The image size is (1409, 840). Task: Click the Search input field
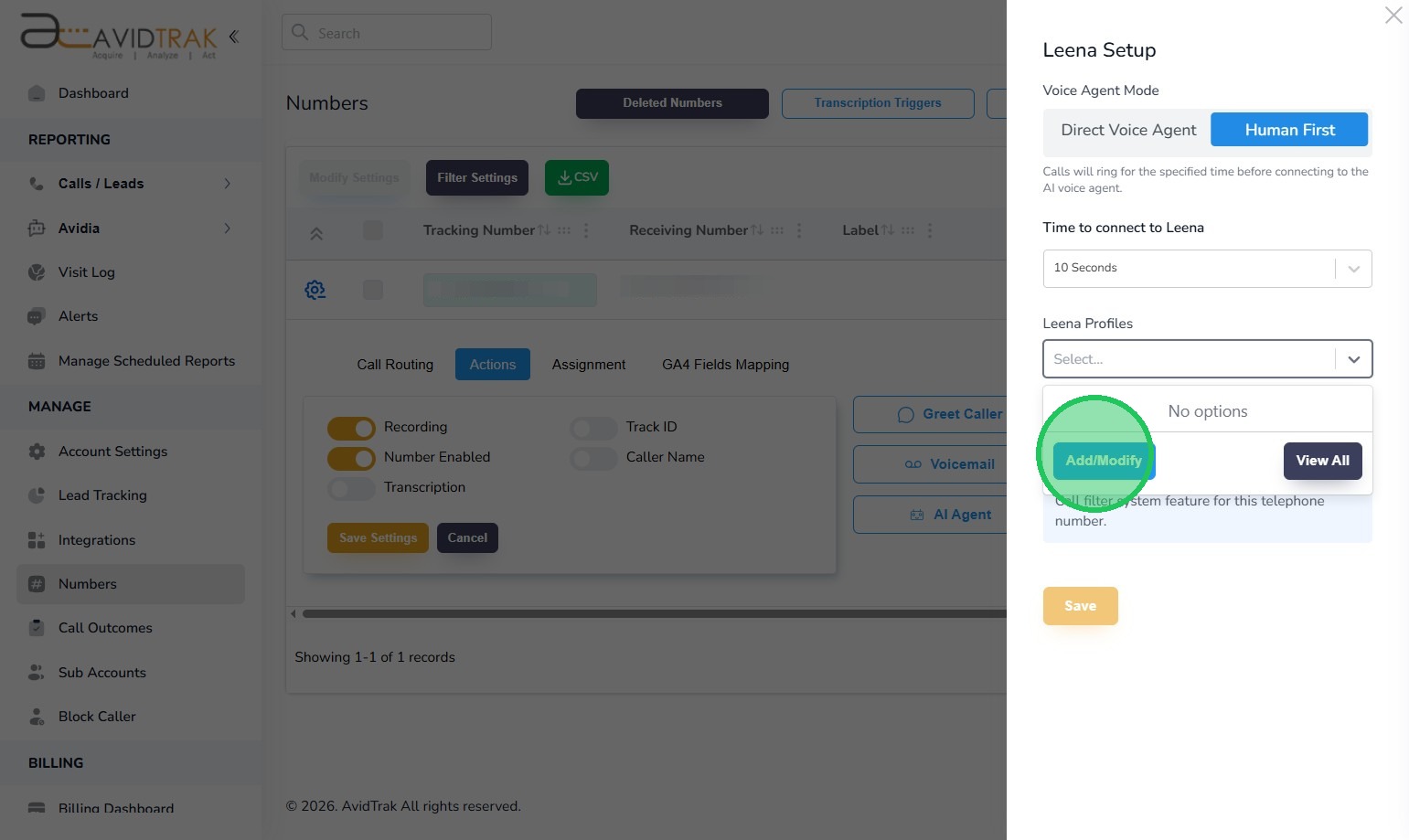387,33
